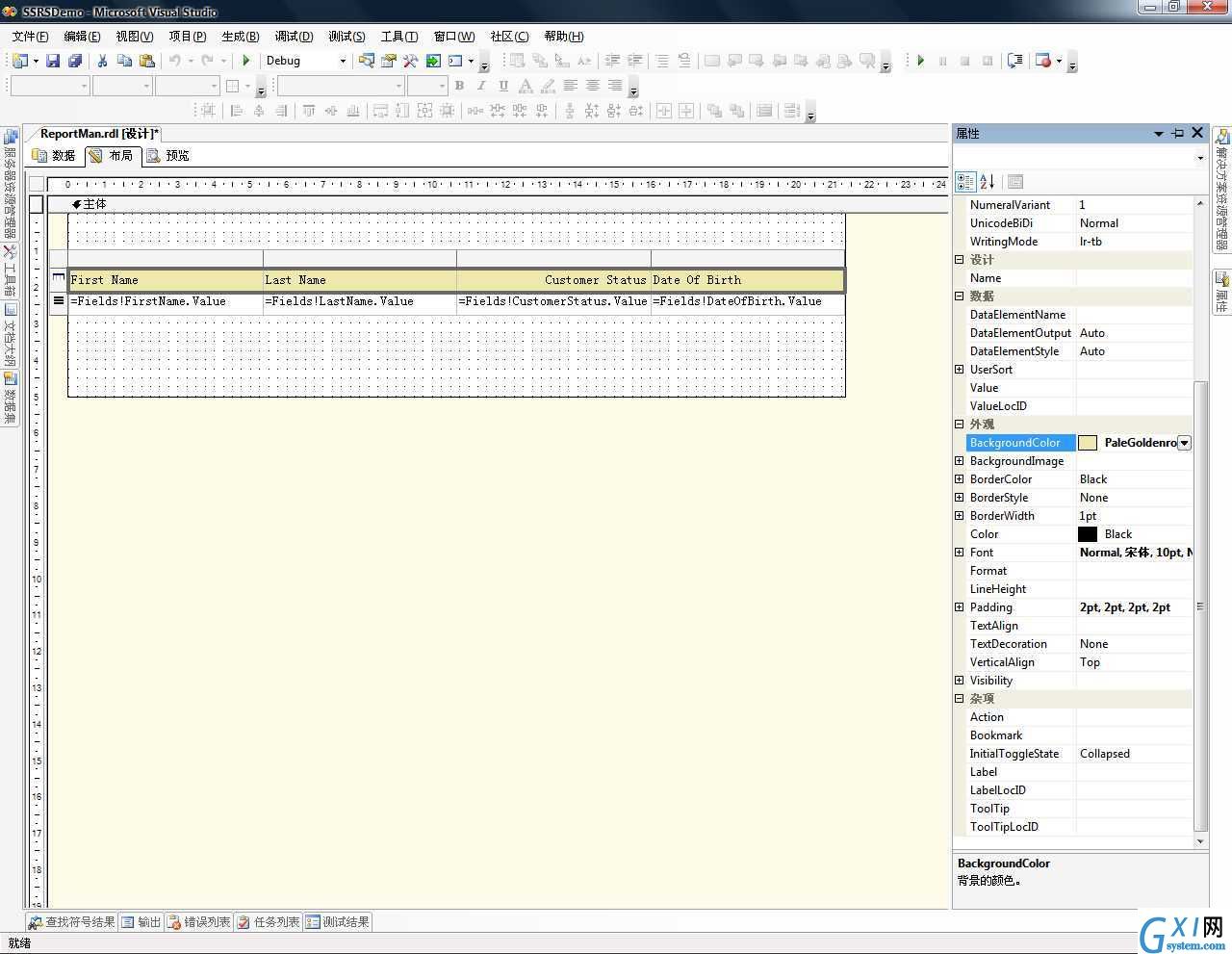This screenshot has width=1232, height=954.
Task: Expand the UserSort property
Action: [959, 370]
